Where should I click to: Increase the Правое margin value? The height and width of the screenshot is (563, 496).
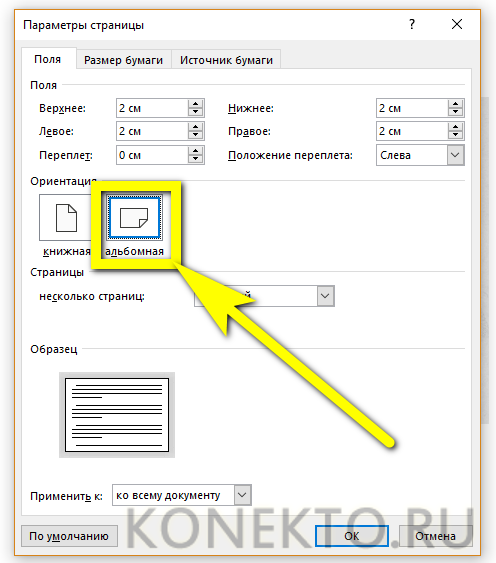(x=455, y=127)
